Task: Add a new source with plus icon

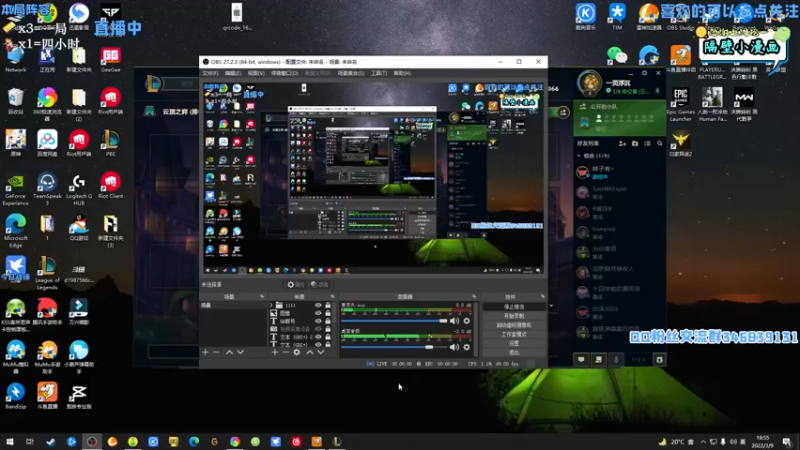Action: tap(274, 352)
